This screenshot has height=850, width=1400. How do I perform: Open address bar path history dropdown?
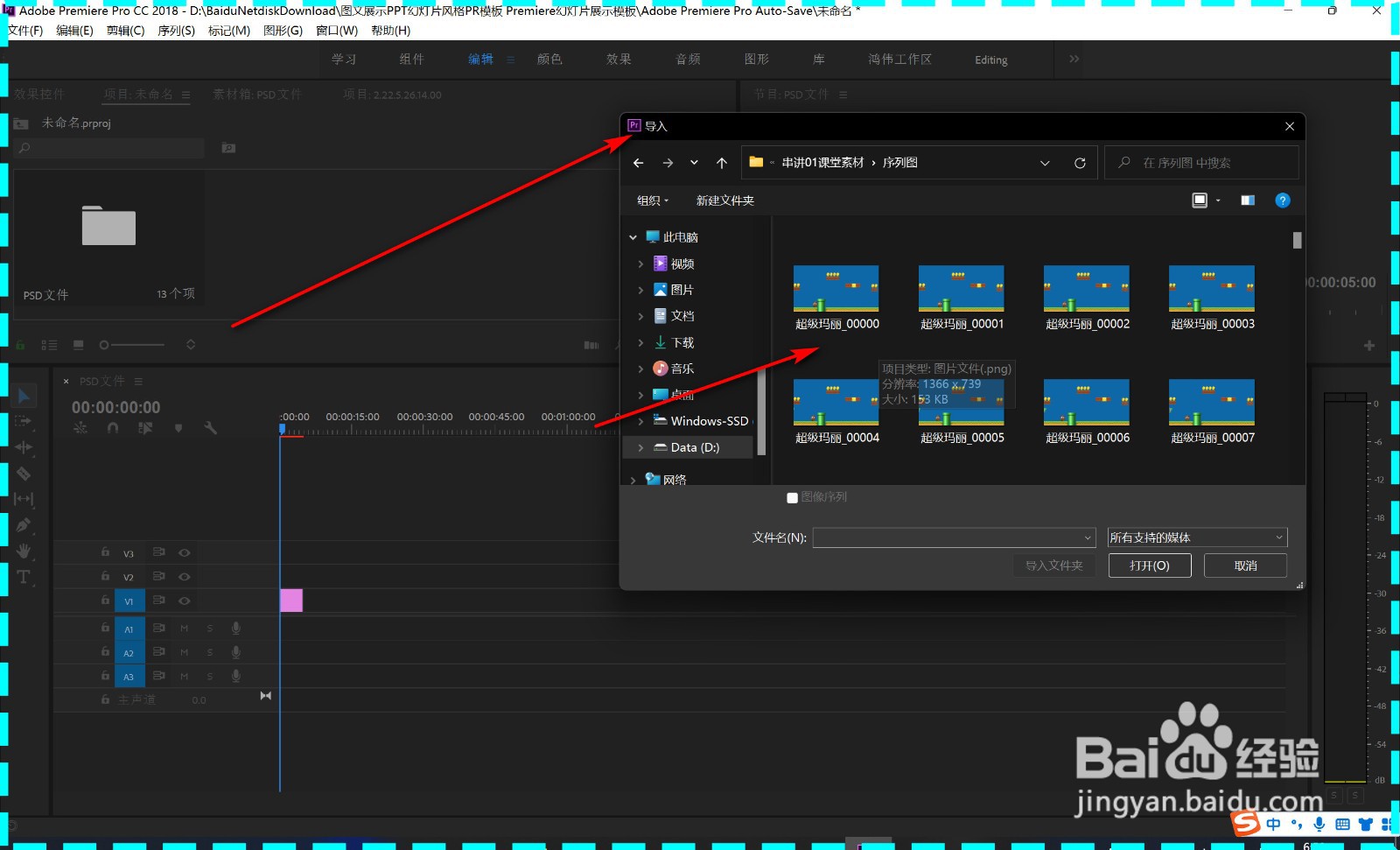1045,163
